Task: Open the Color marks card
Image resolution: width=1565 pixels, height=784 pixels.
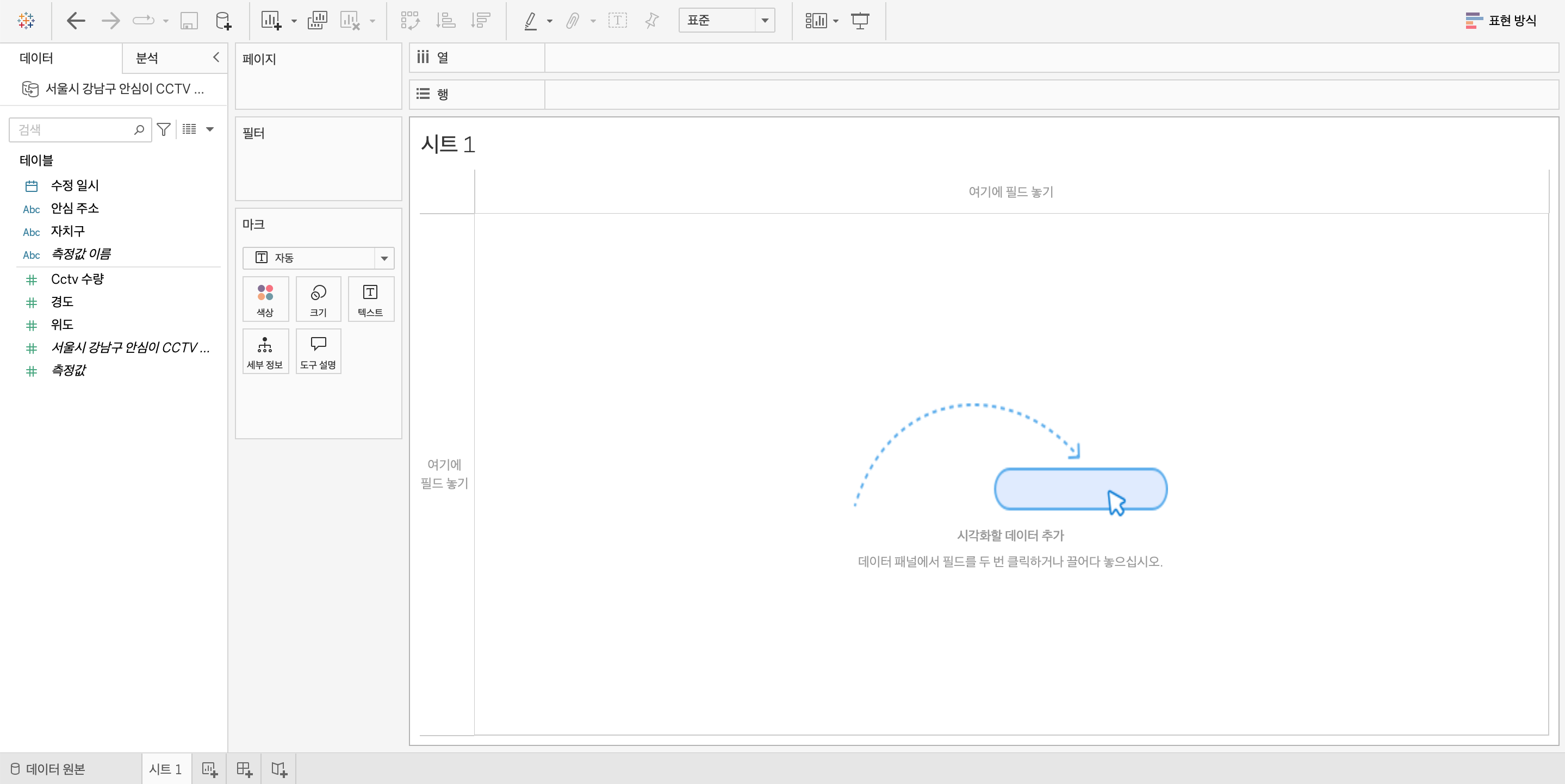Action: [265, 300]
